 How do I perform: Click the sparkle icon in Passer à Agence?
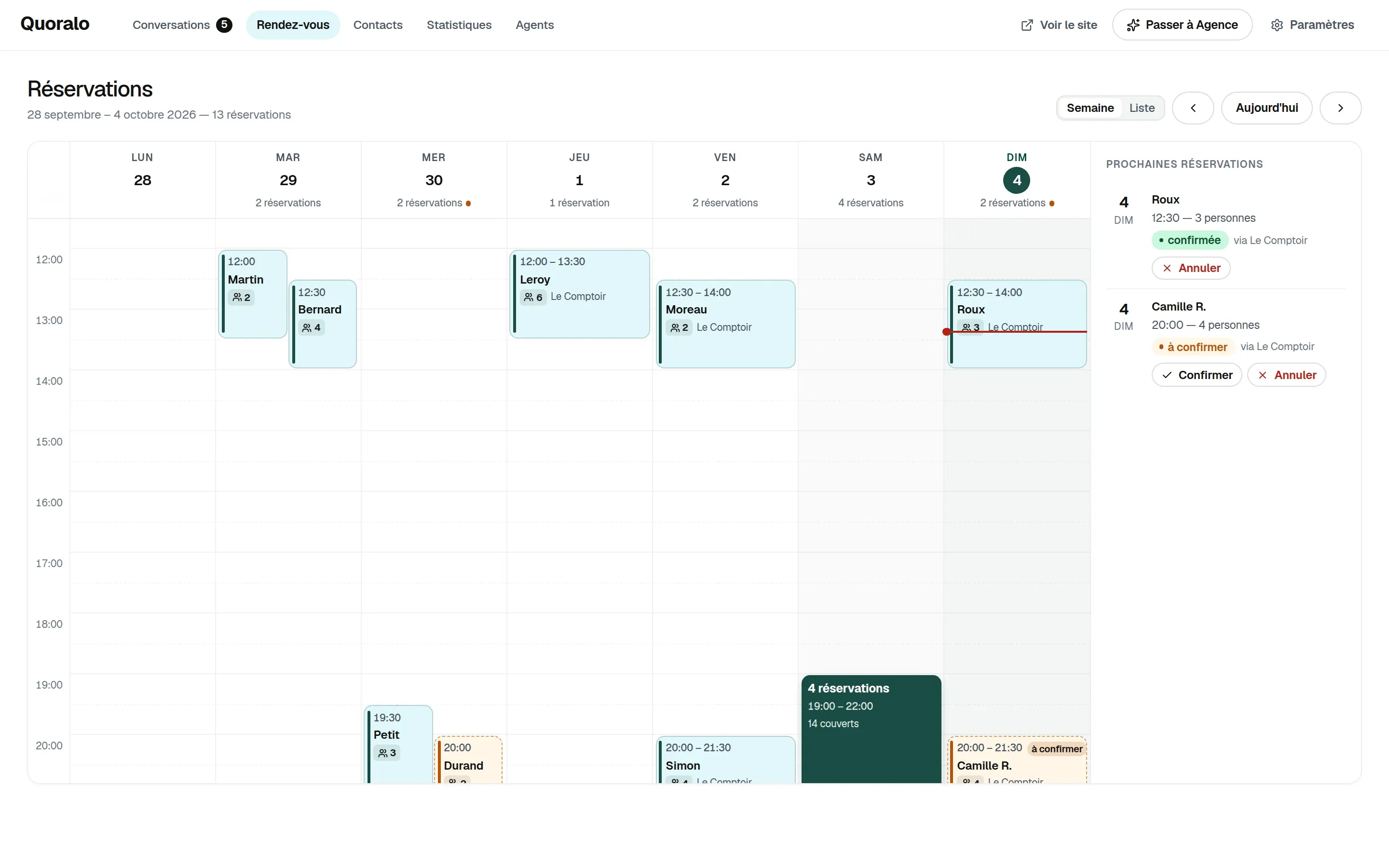click(x=1132, y=25)
